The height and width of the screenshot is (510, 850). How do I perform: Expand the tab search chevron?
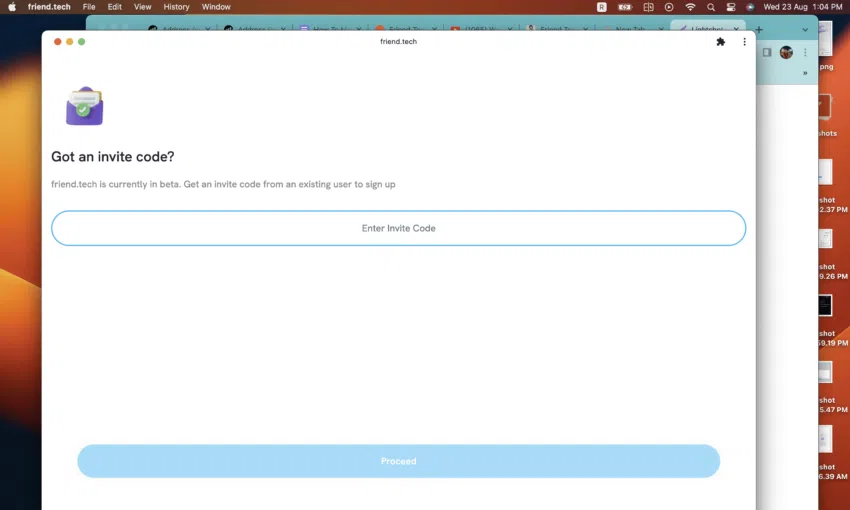tap(805, 30)
